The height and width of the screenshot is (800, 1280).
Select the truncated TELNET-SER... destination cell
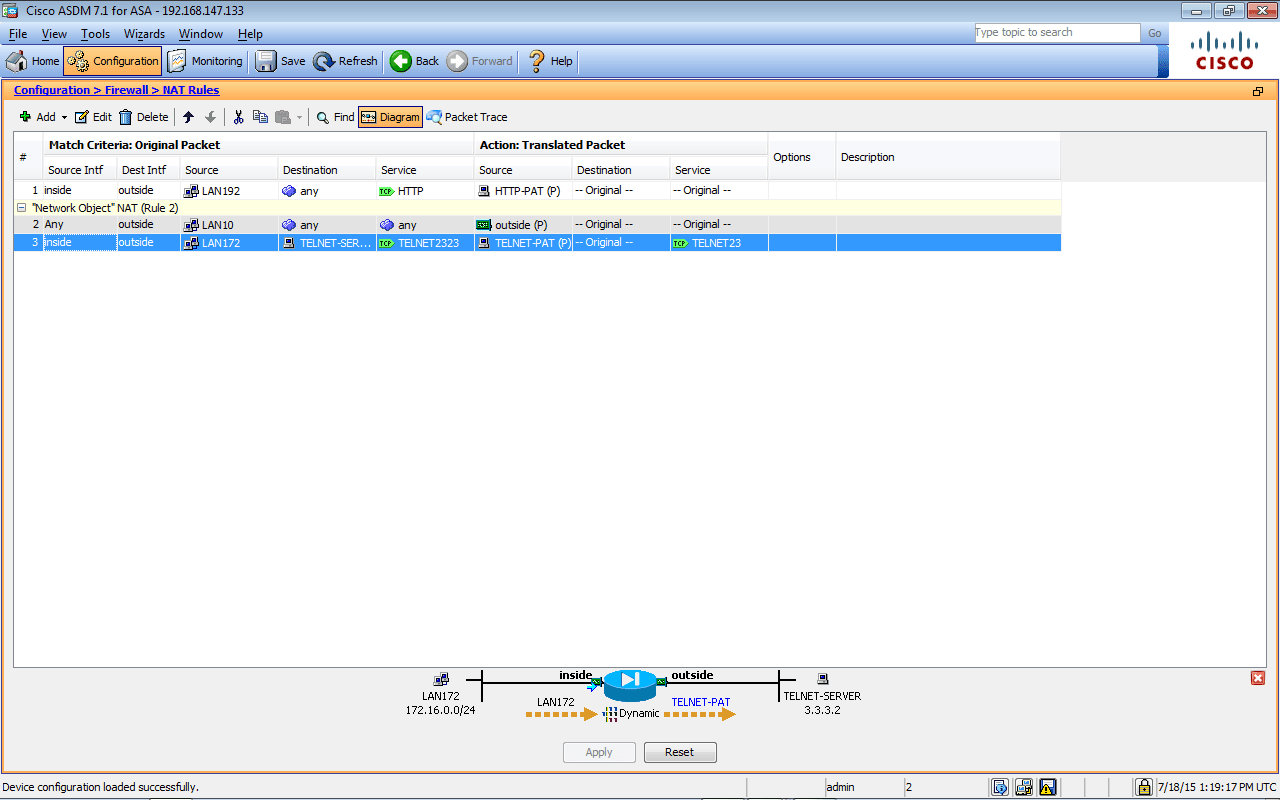(327, 243)
